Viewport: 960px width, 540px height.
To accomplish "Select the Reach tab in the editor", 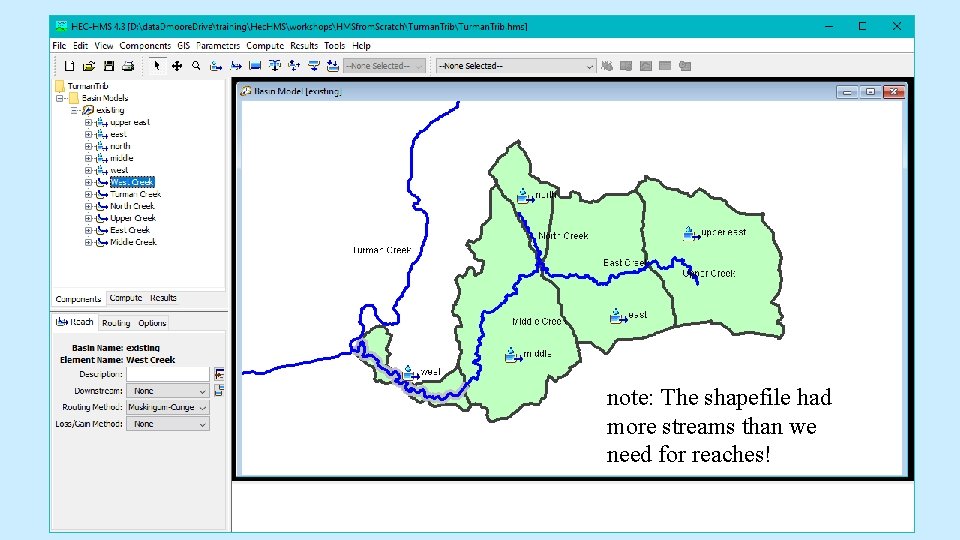I will [75, 322].
